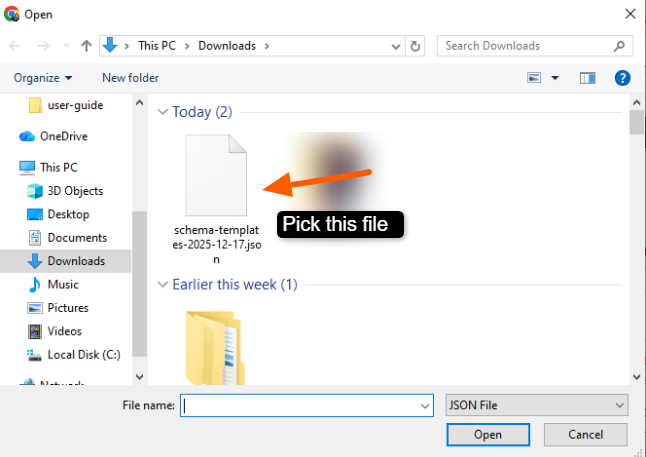Viewport: 646px width, 457px height.
Task: Select Downloads in the address path
Action: 227,46
